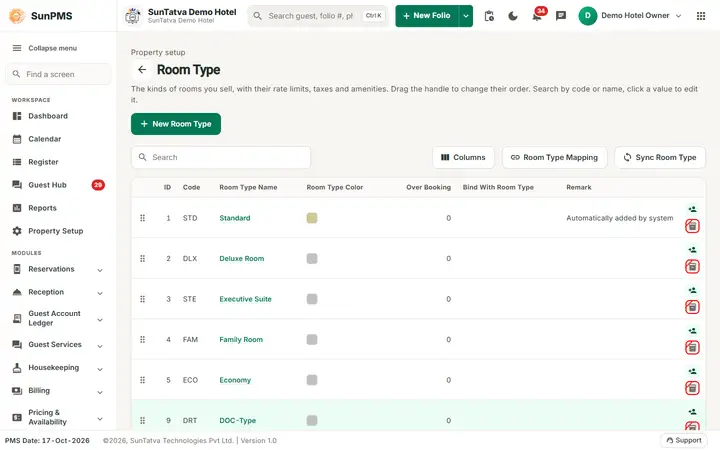Focus the Find a screen field

(58, 74)
